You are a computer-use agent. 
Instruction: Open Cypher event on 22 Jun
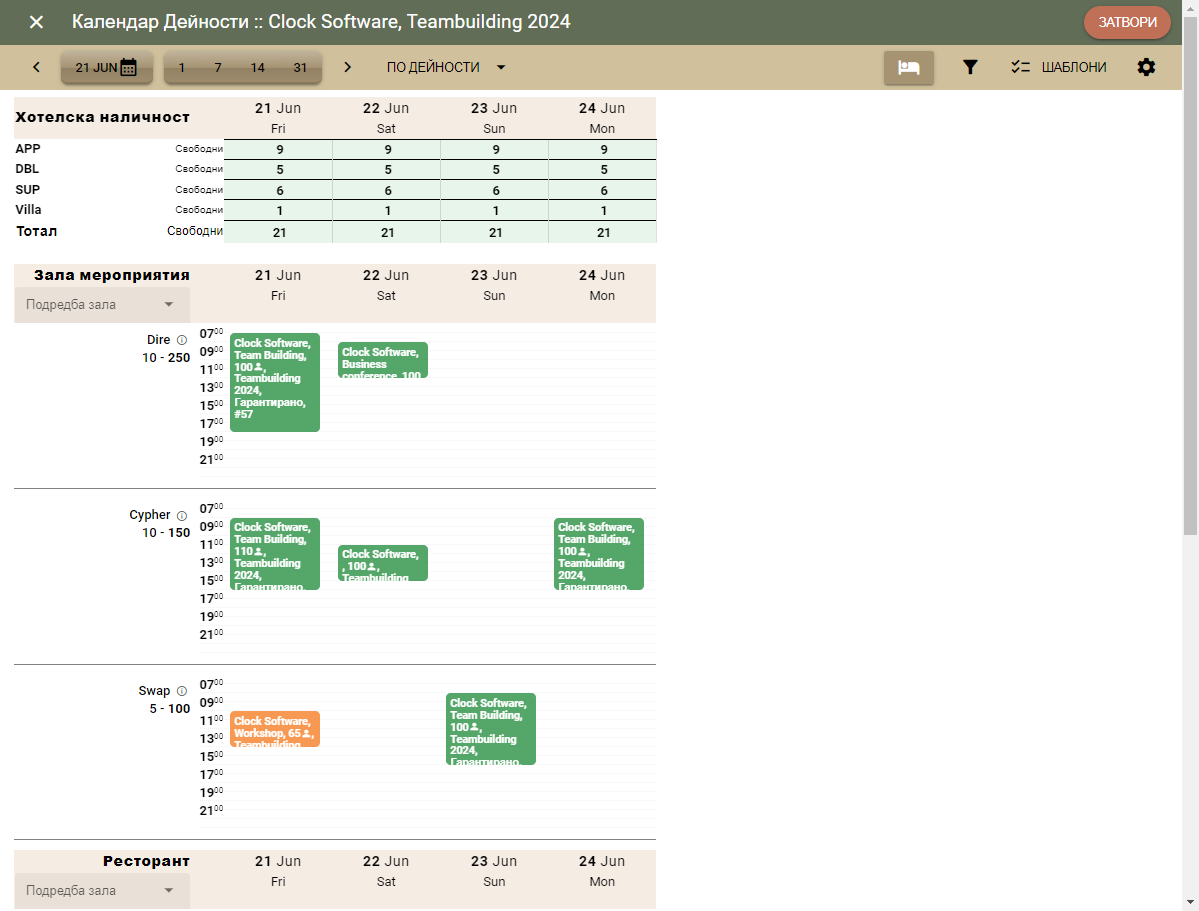pyautogui.click(x=382, y=563)
